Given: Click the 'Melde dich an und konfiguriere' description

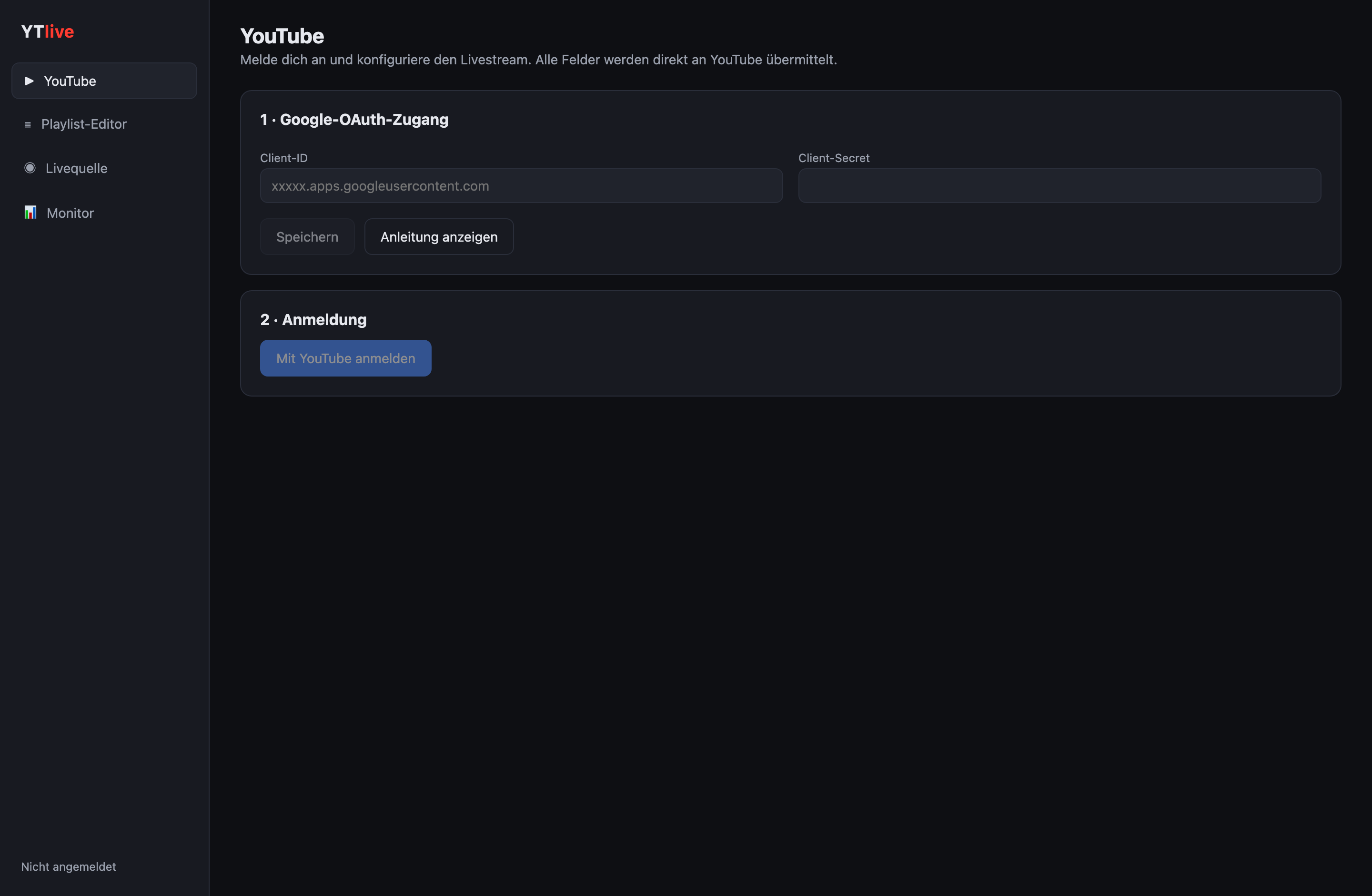Looking at the screenshot, I should 538,60.
